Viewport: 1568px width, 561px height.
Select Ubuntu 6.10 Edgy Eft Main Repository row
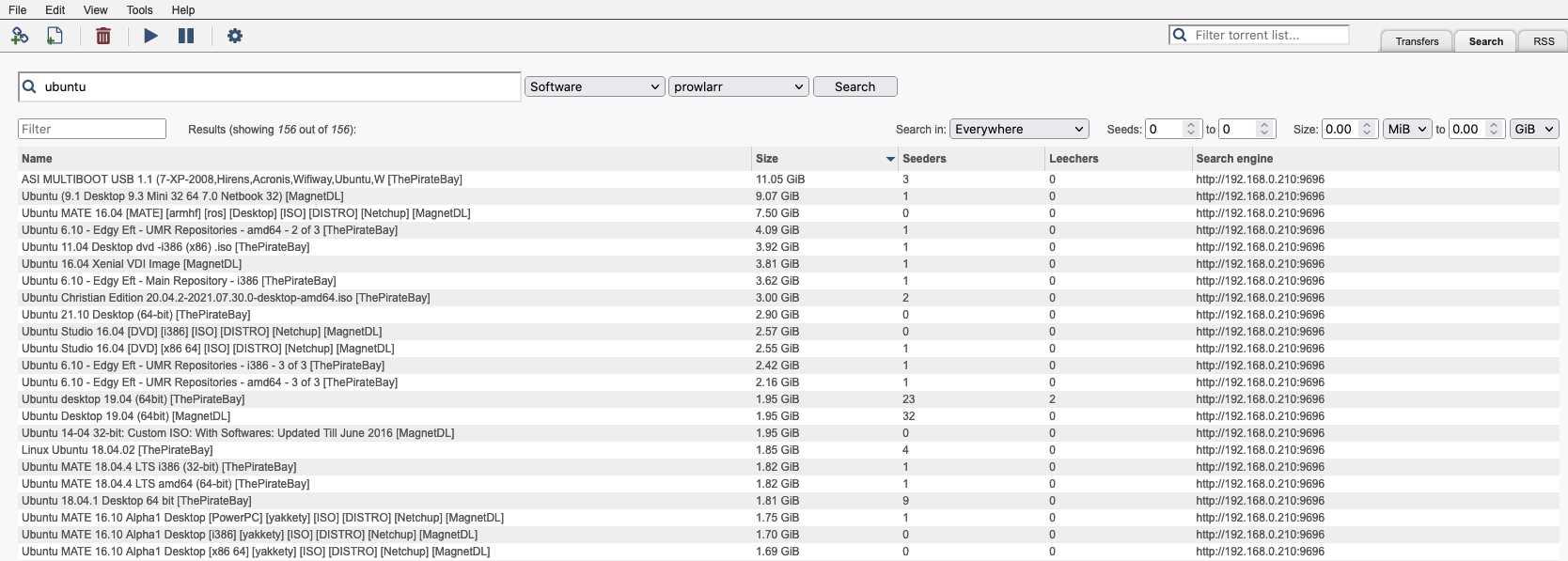click(788, 281)
